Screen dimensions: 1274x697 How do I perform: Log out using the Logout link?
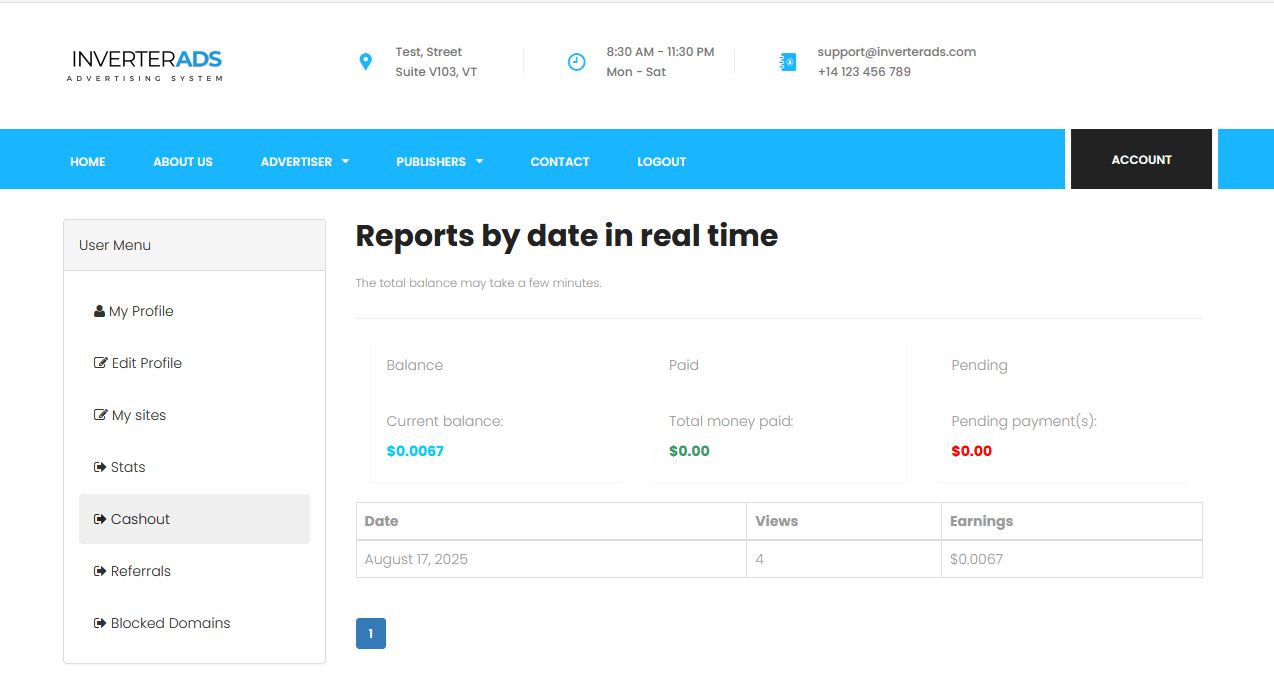coord(661,161)
